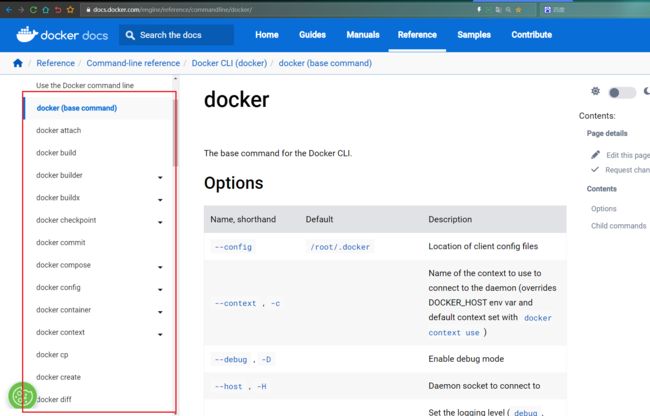650x416 pixels.
Task: Click the Command-line reference breadcrumb link
Action: 133,63
